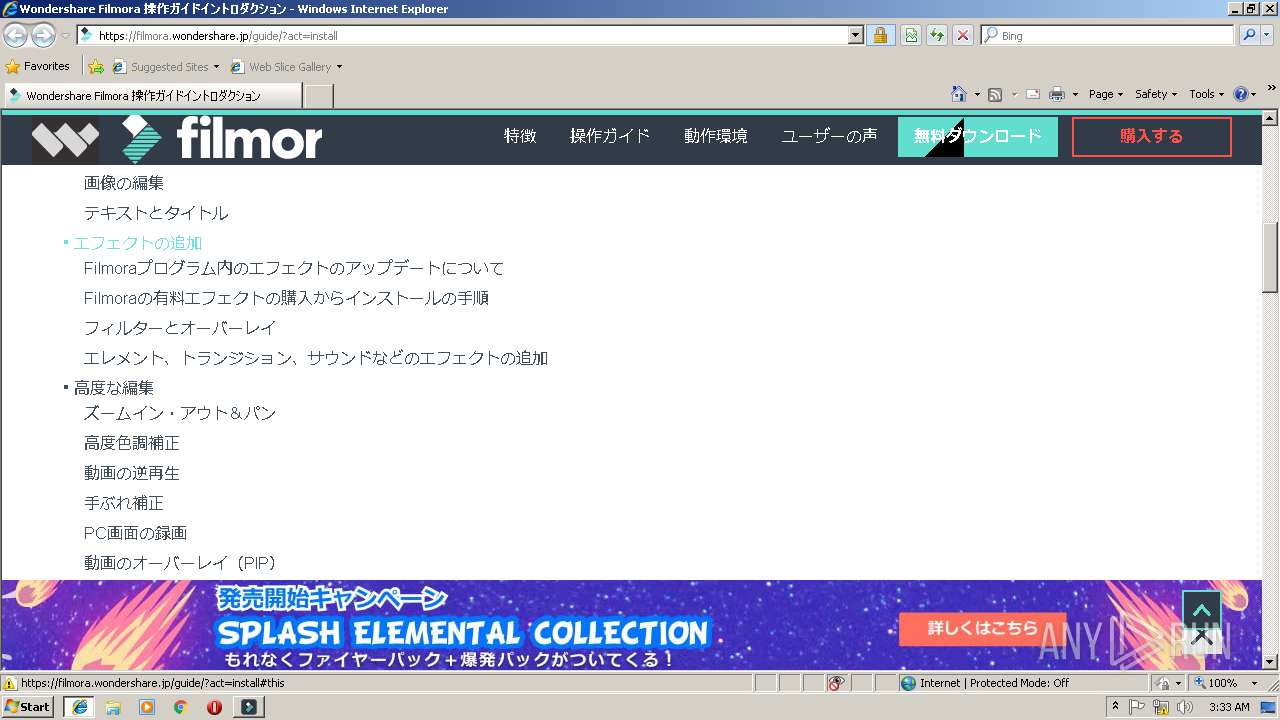Click the 詳しくはこちら banner button
Screen dimensions: 1280x720
click(x=983, y=629)
